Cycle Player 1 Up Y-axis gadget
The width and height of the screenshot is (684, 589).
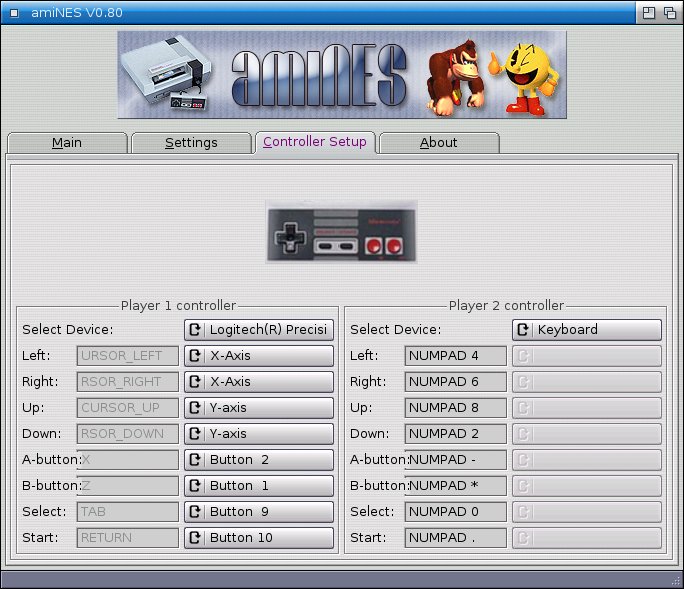(259, 408)
